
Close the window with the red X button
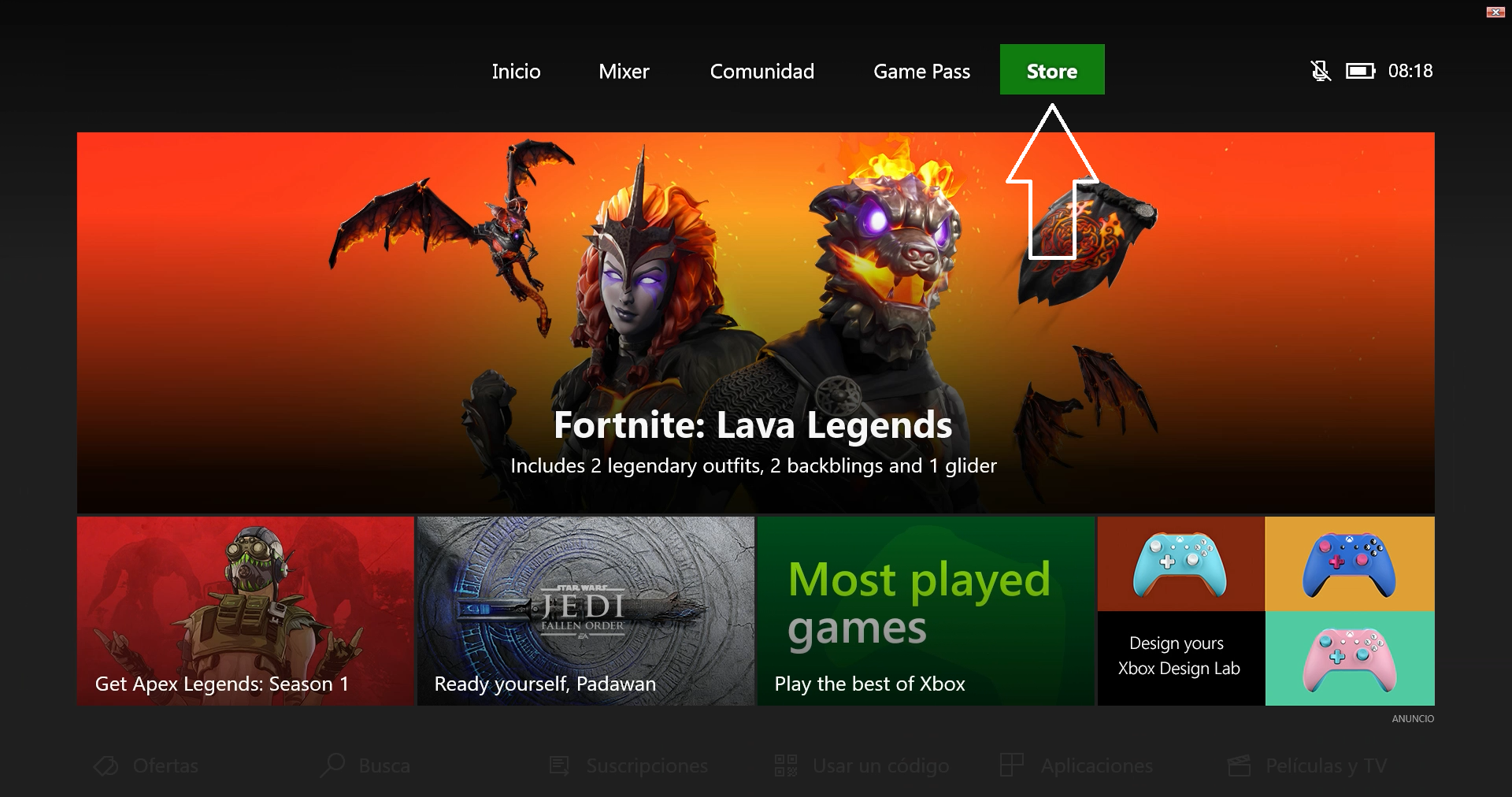point(1495,12)
